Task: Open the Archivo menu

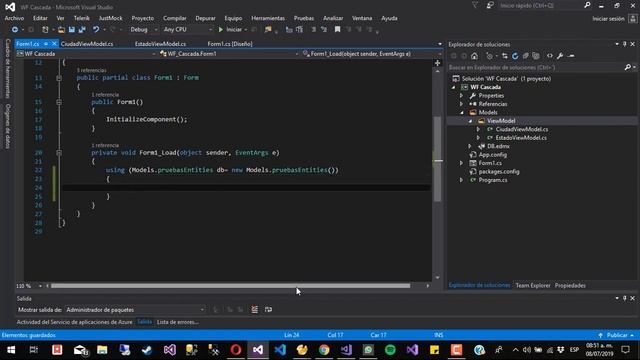Action: coord(14,18)
